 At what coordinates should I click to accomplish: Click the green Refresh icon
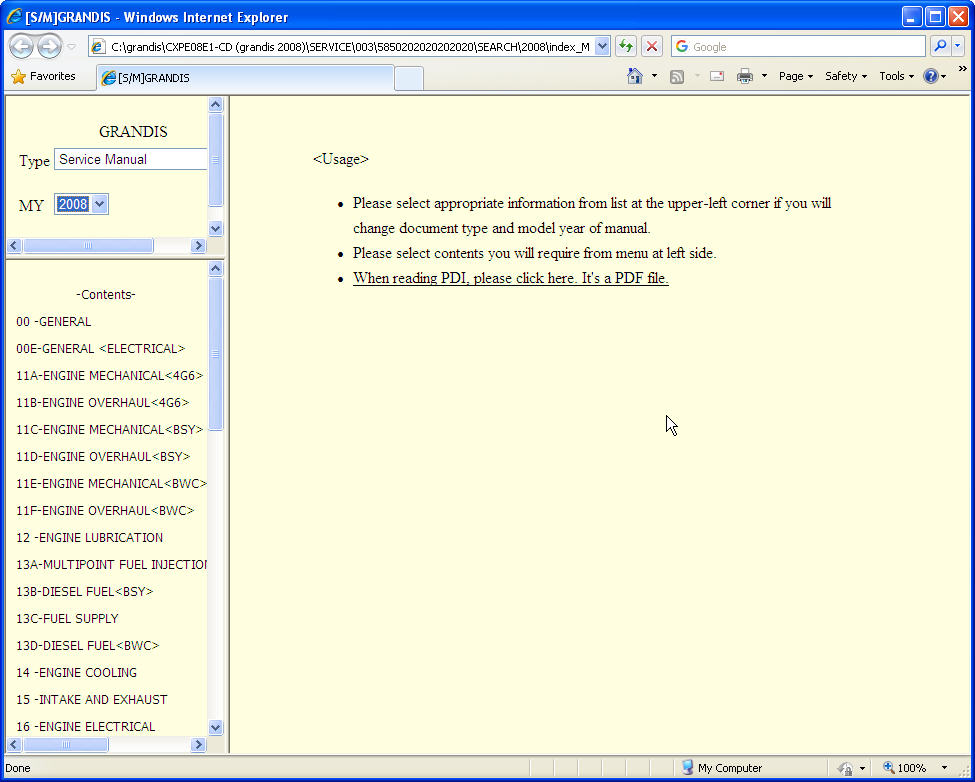coord(626,47)
